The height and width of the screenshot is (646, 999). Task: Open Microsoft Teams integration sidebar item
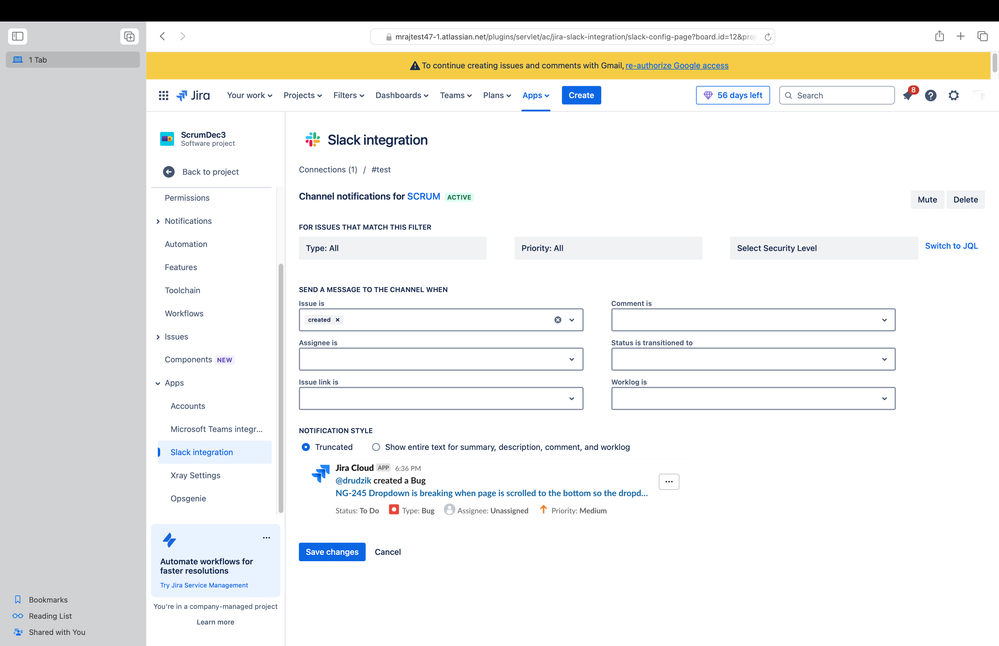[216, 429]
